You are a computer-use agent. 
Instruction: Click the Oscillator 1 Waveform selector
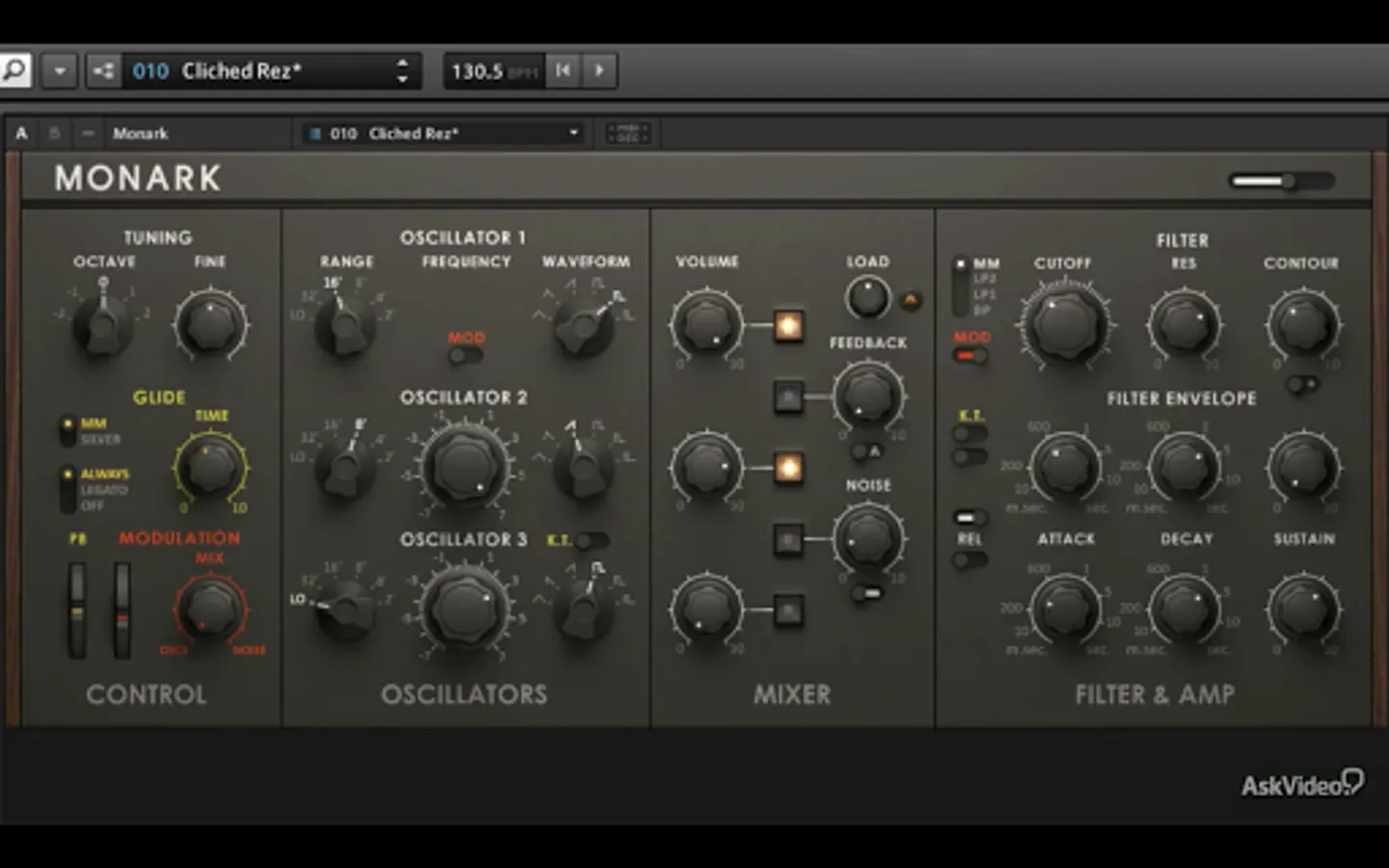click(584, 323)
